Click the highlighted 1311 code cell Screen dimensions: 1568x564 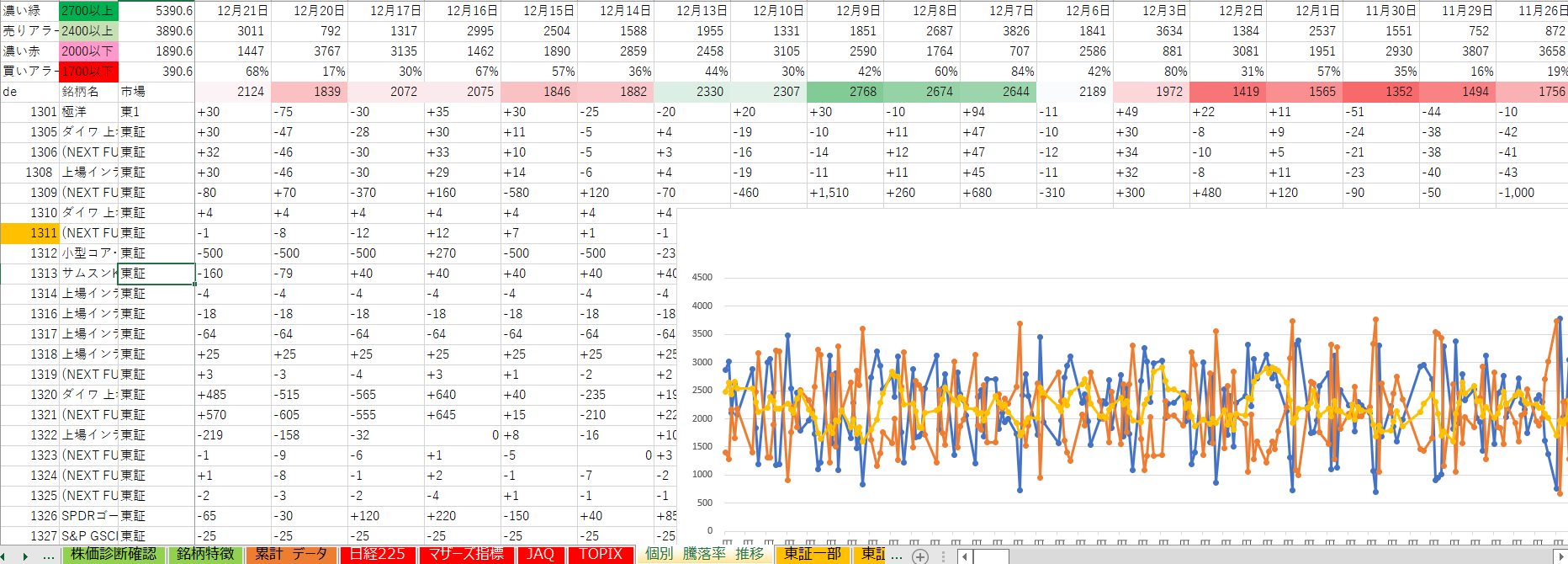click(29, 233)
